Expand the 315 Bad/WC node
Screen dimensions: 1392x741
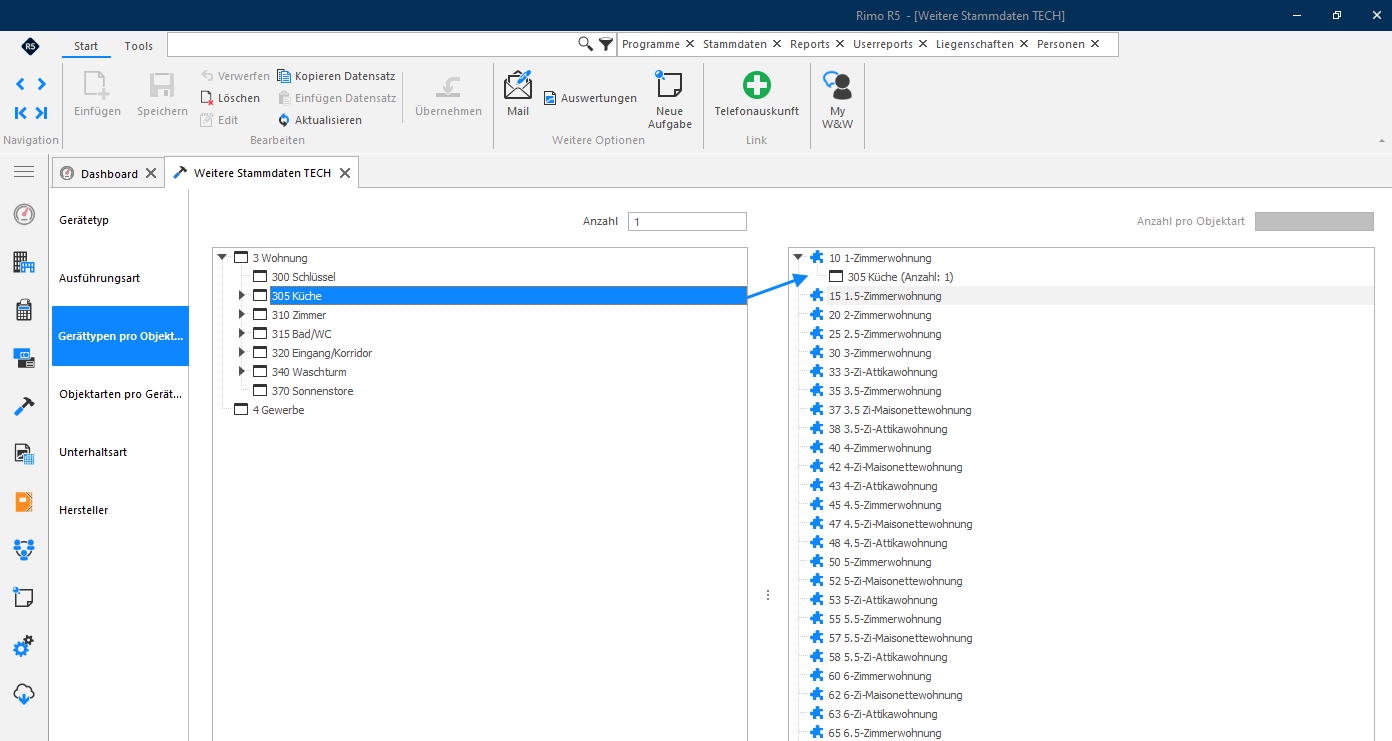[x=241, y=333]
